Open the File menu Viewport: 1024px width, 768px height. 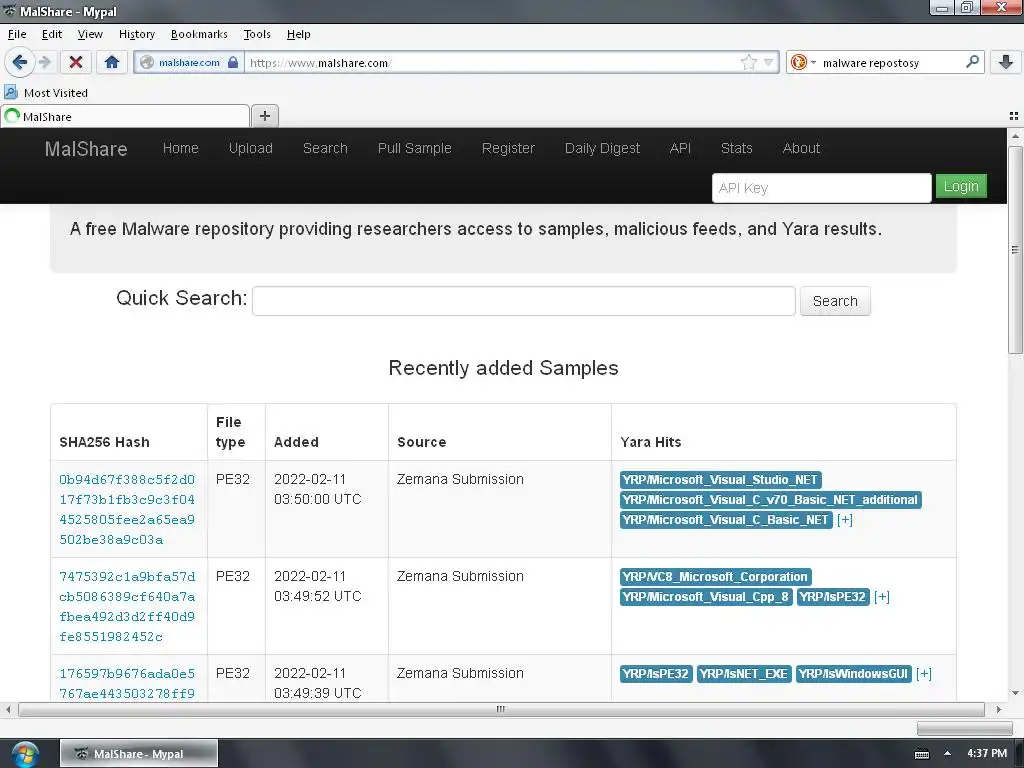tap(17, 34)
